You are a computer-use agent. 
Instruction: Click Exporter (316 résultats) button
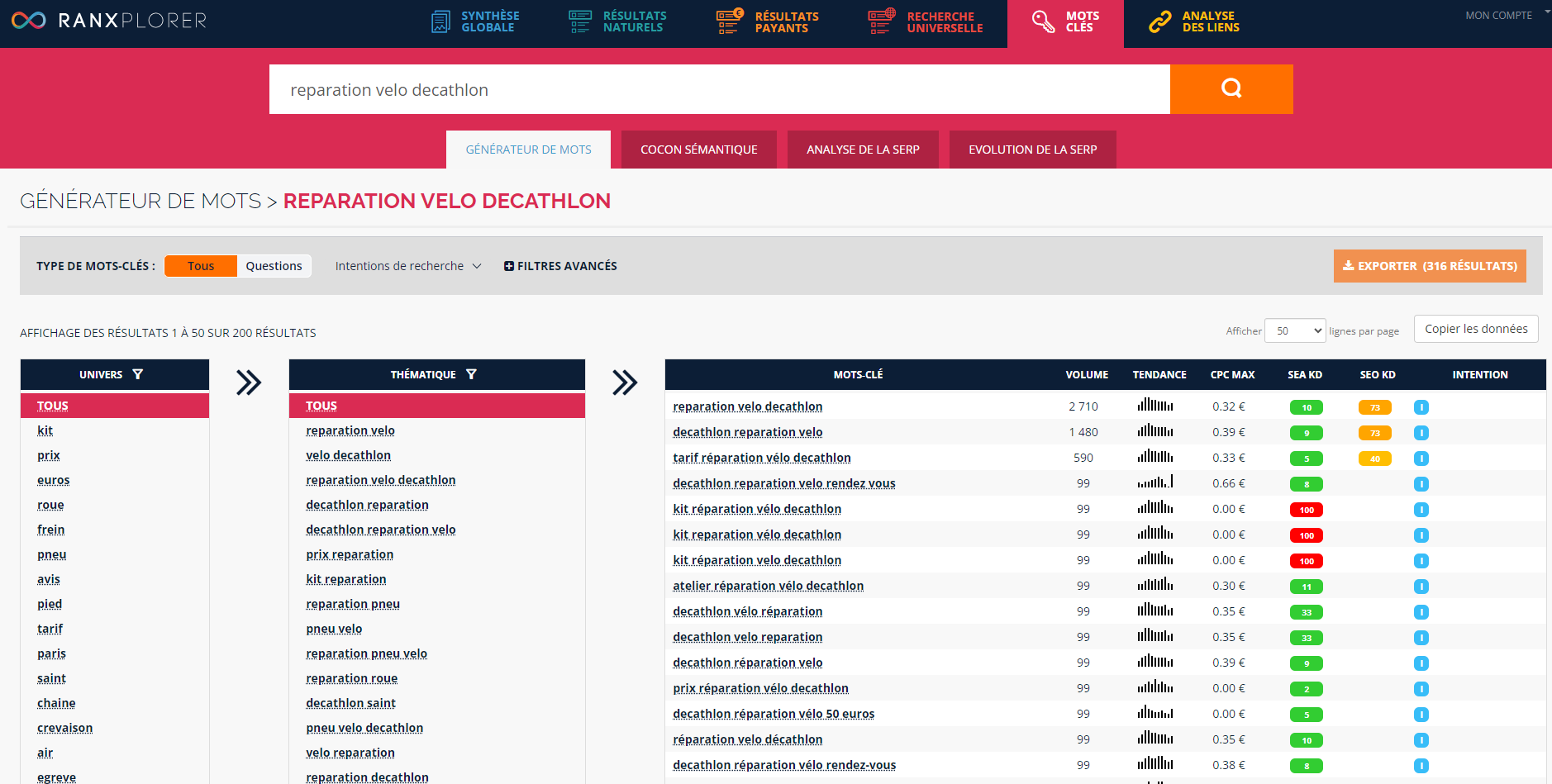coord(1430,266)
